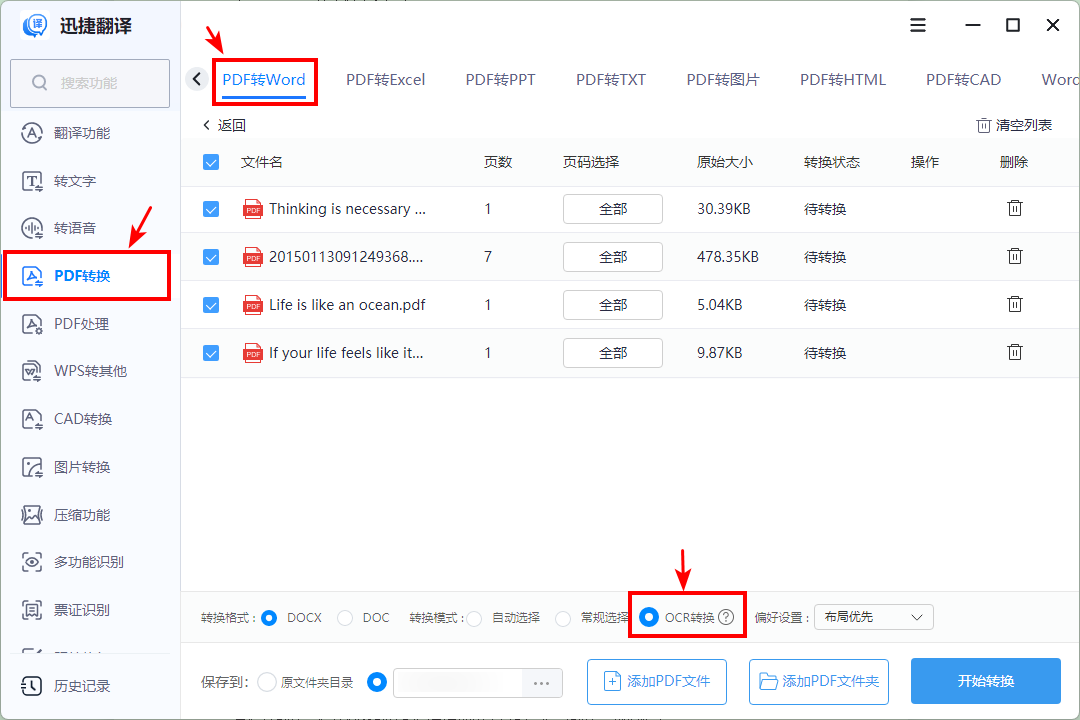Screen dimensions: 1080x720
Task: Switch to the PDF转CAD tab
Action: click(964, 80)
